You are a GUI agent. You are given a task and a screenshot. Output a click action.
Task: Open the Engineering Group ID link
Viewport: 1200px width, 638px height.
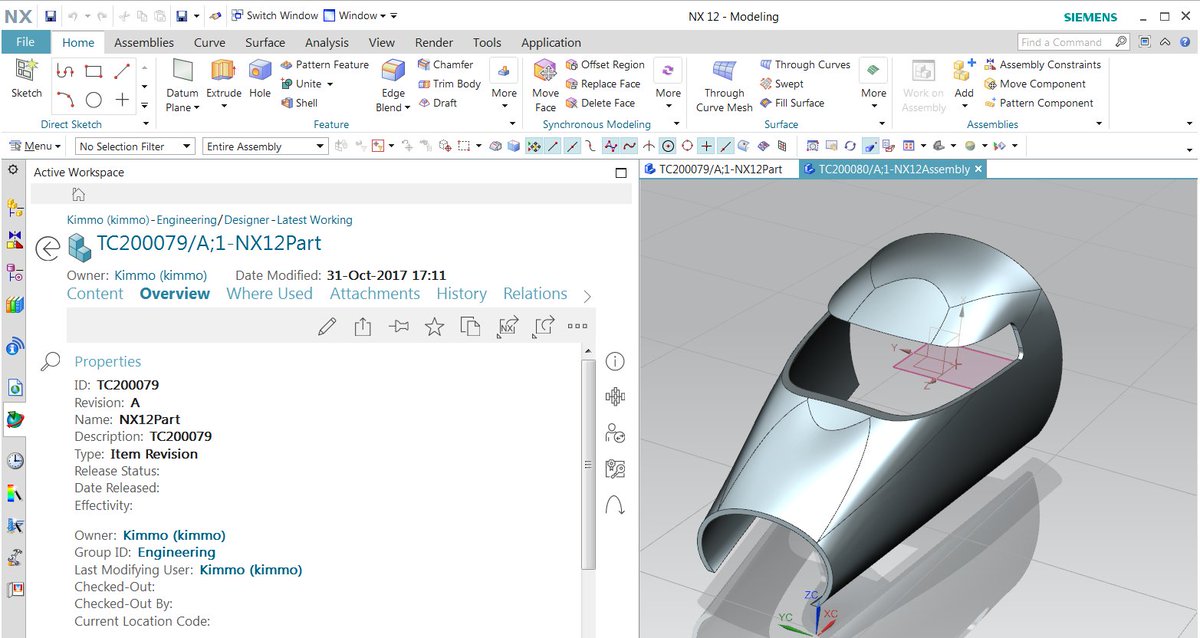pos(176,552)
